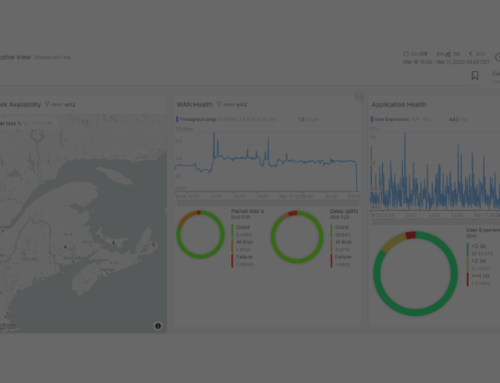Screen dimensions: 500x383
Task: Set auto refresh to Off
Action: 423,54
